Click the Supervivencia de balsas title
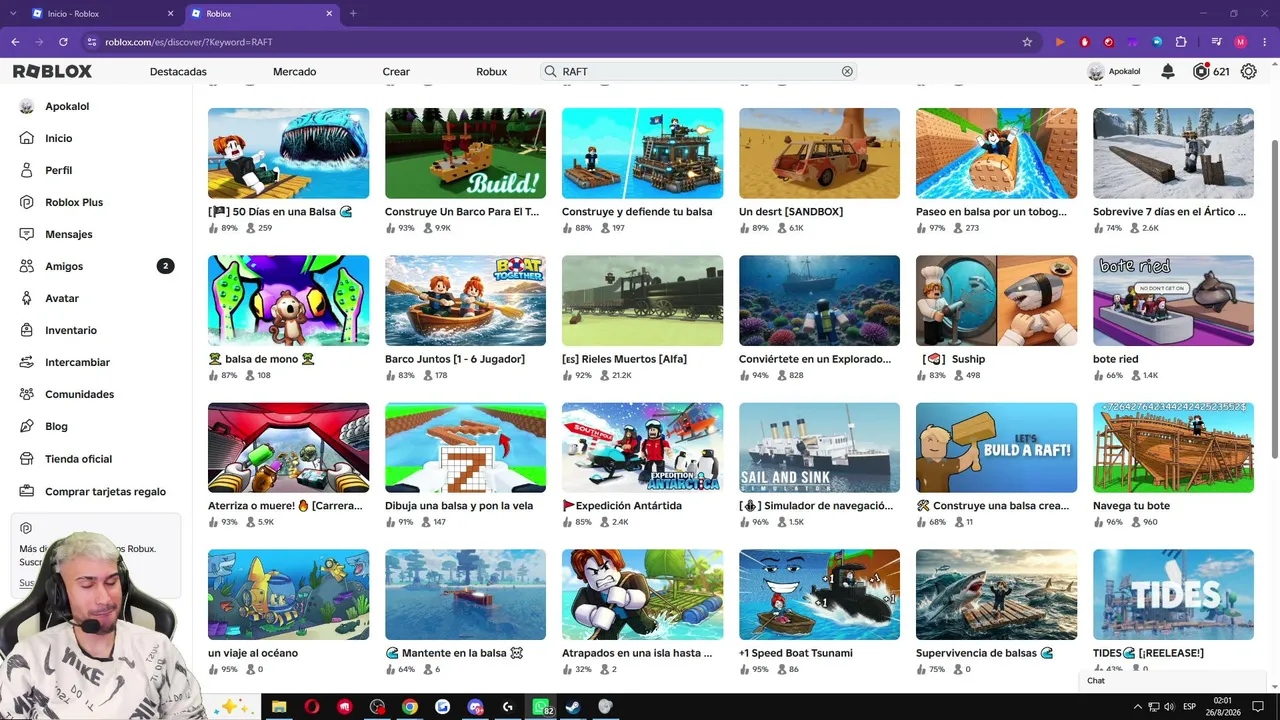Image resolution: width=1280 pixels, height=720 pixels. (x=985, y=653)
